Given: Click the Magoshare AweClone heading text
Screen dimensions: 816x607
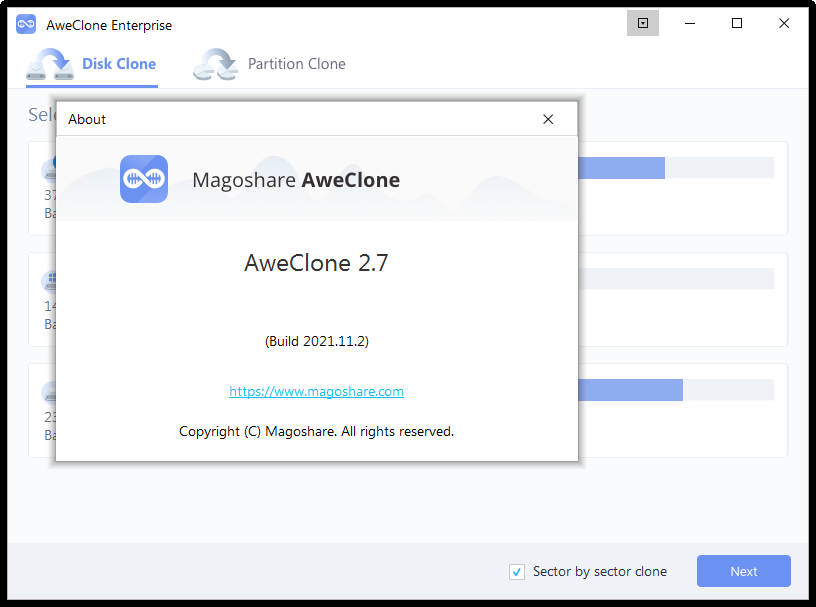Looking at the screenshot, I should (x=296, y=180).
